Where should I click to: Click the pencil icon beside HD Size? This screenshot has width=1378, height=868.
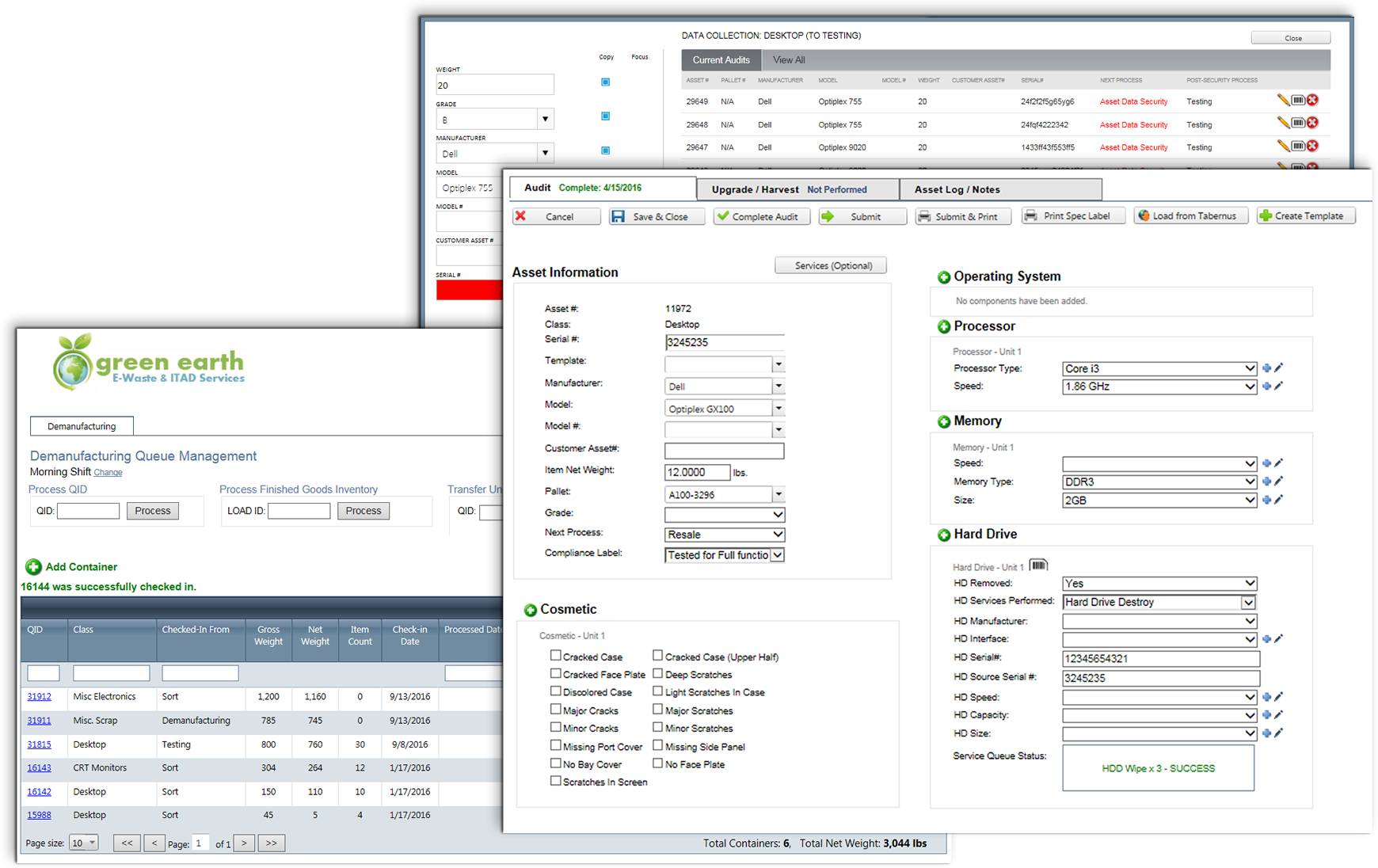click(1279, 733)
